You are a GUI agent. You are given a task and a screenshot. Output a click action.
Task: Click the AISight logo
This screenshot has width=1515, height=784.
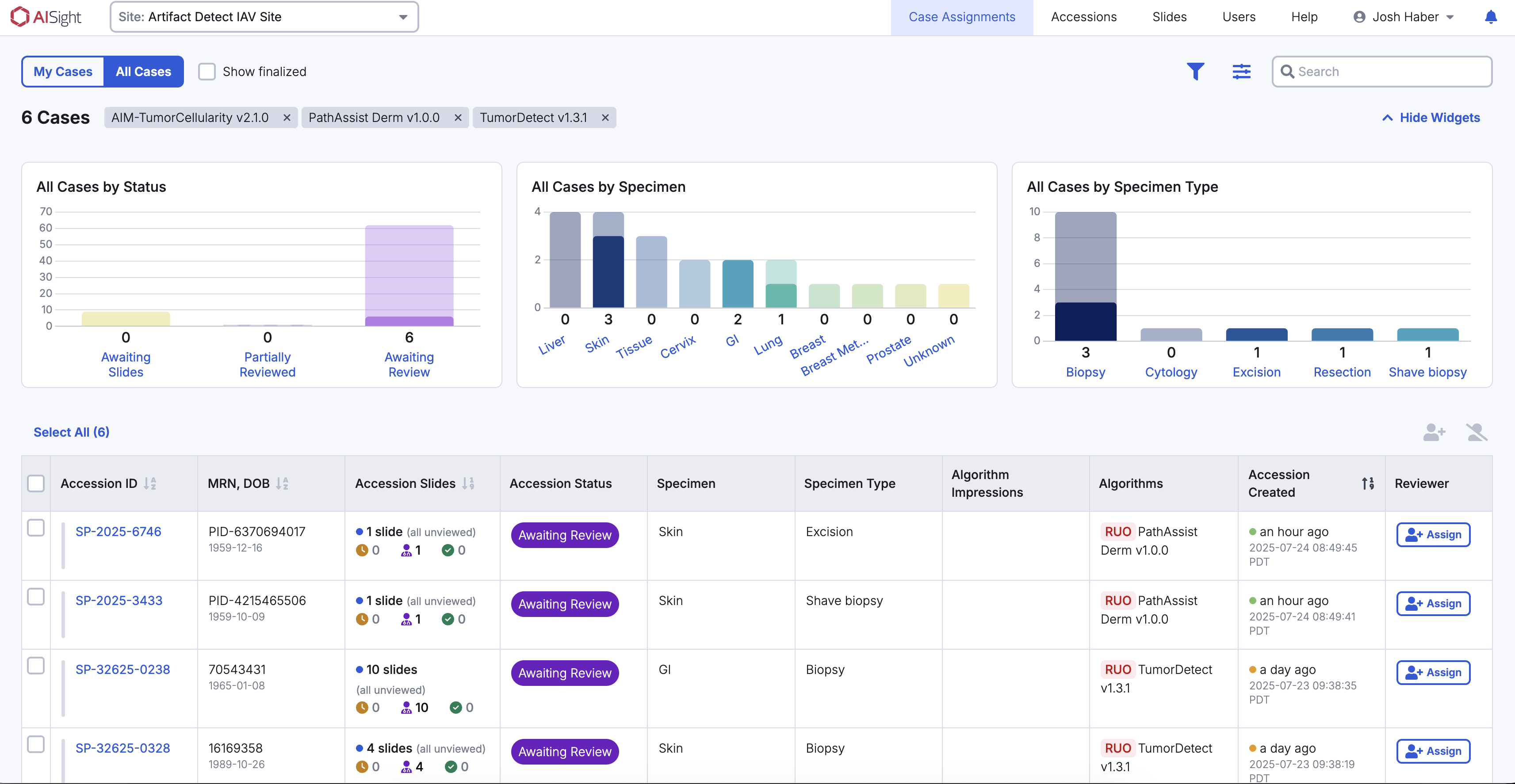pyautogui.click(x=46, y=16)
